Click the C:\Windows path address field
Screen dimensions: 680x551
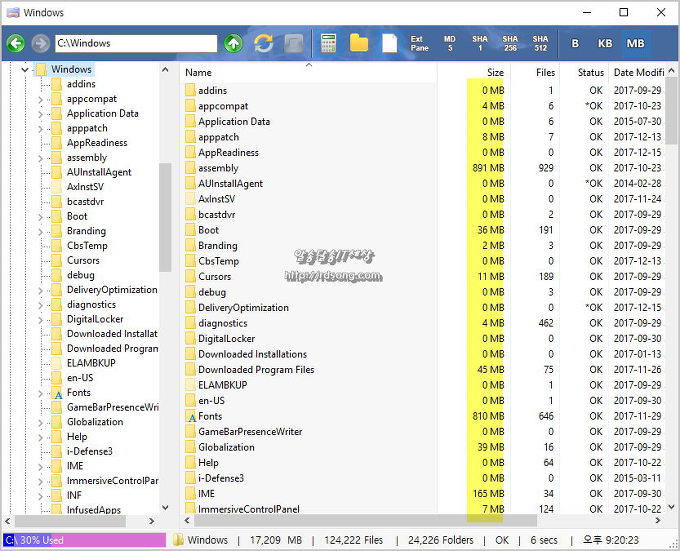[x=136, y=43]
